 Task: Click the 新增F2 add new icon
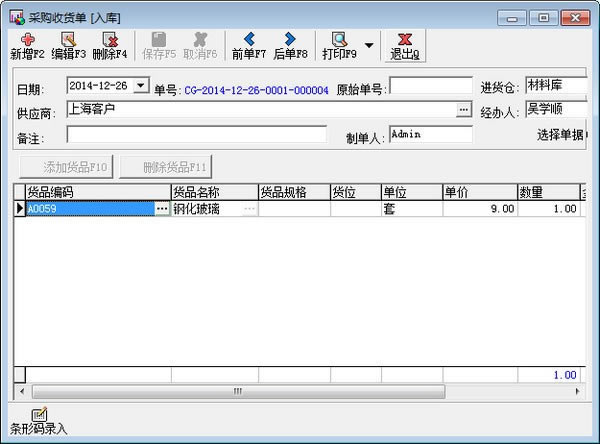pos(26,40)
